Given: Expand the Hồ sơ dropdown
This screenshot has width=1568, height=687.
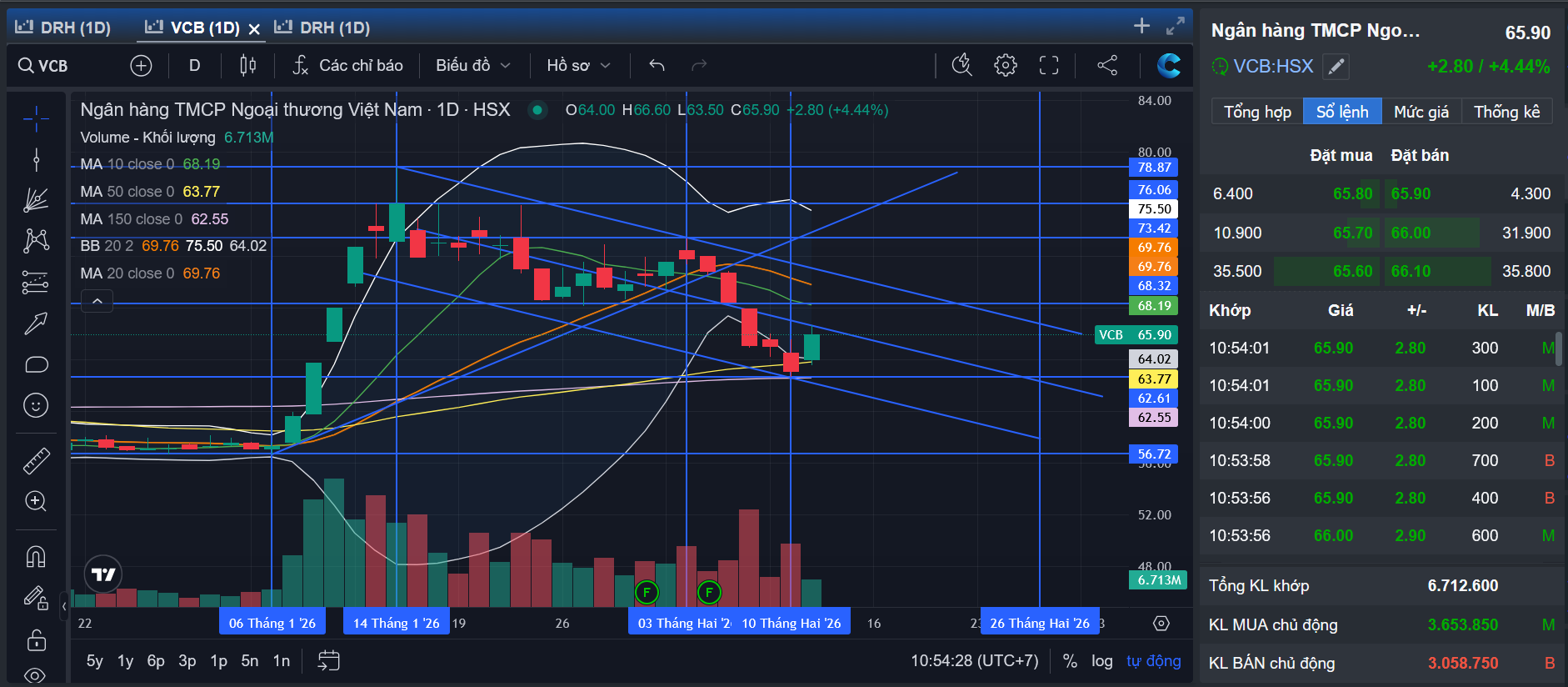Looking at the screenshot, I should (x=579, y=65).
